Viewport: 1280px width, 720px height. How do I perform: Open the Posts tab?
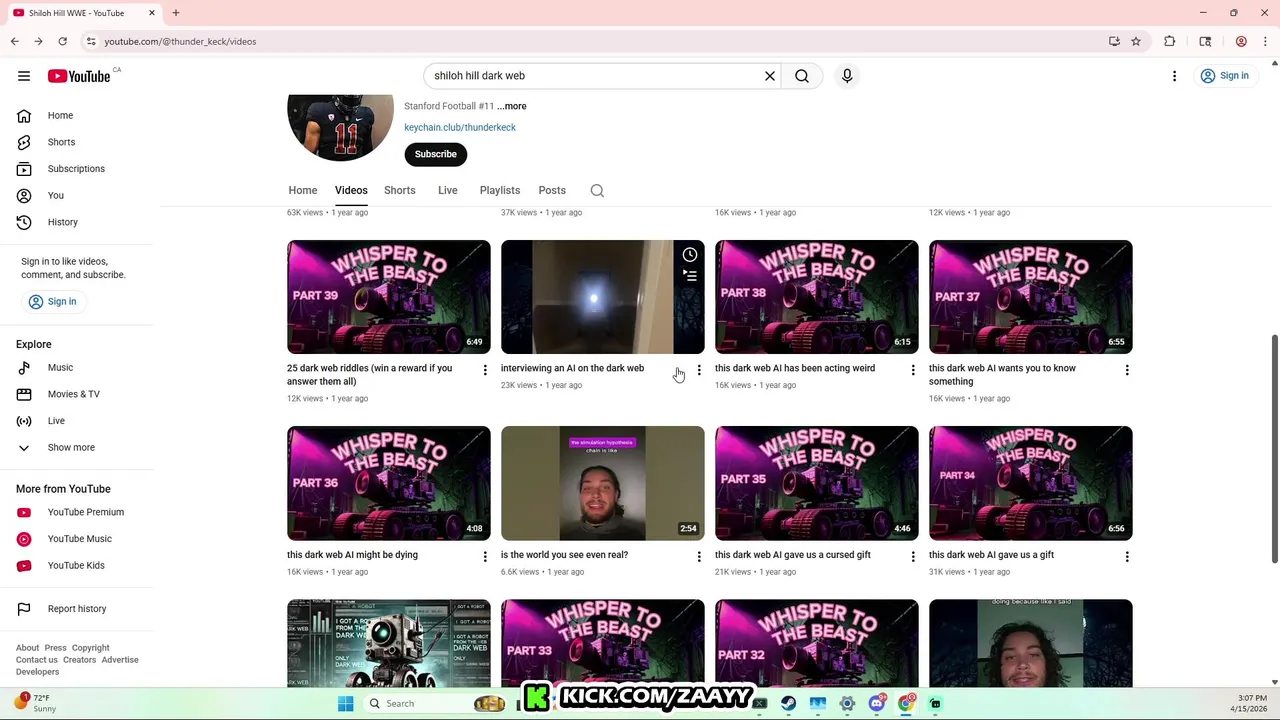click(552, 190)
